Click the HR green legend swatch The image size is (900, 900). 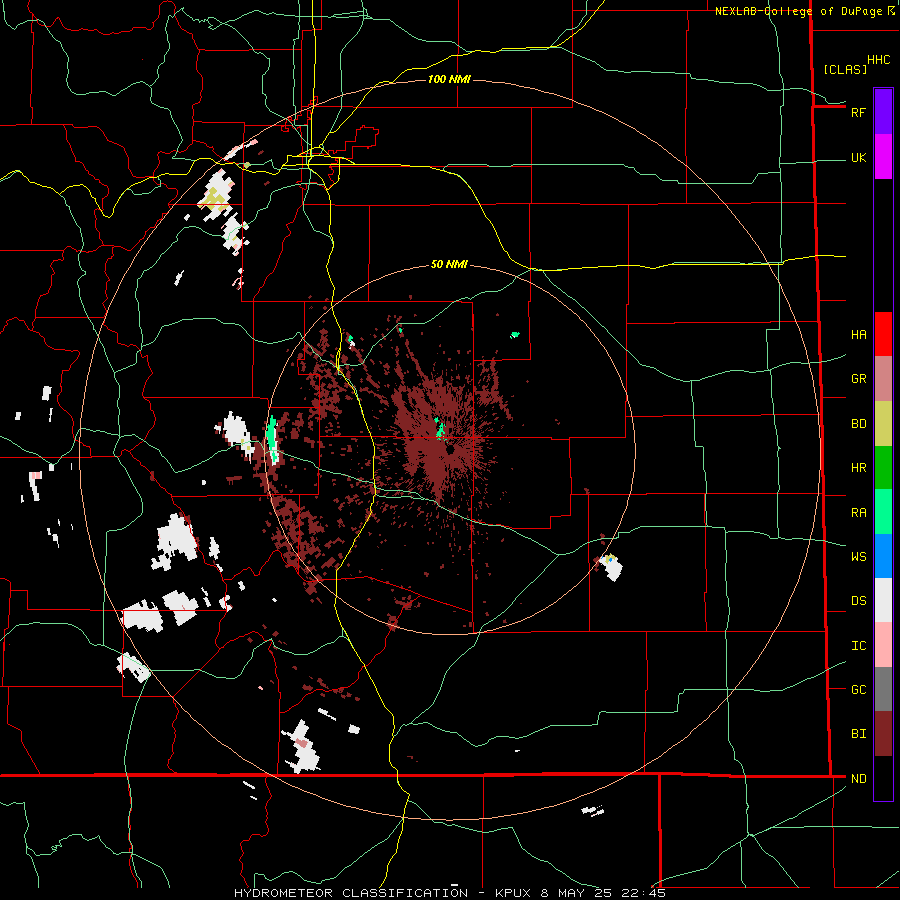tap(883, 467)
